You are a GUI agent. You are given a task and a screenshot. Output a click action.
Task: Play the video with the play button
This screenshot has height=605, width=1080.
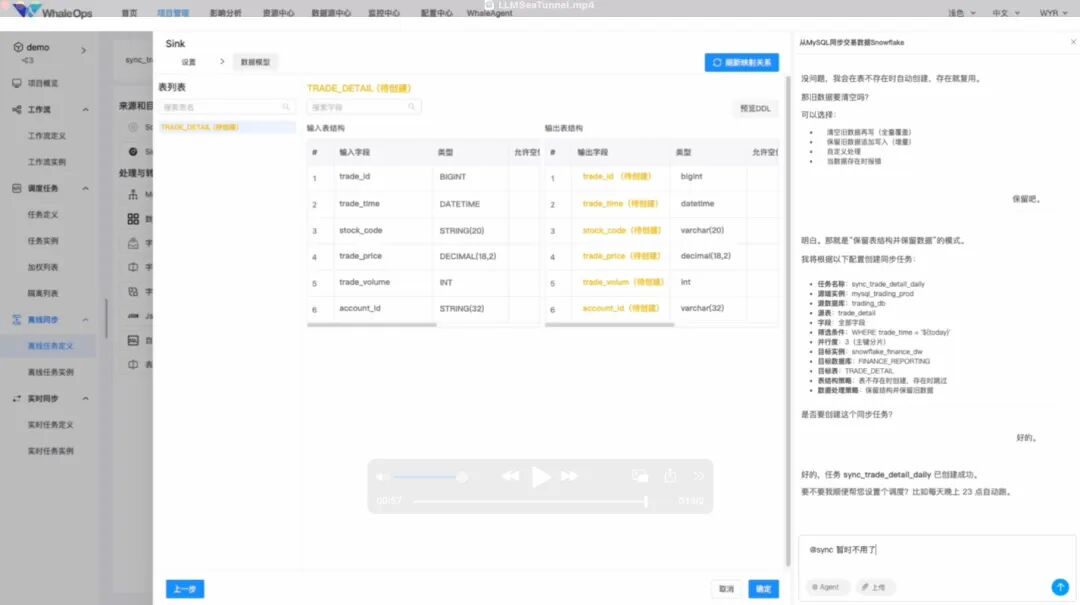[x=541, y=476]
